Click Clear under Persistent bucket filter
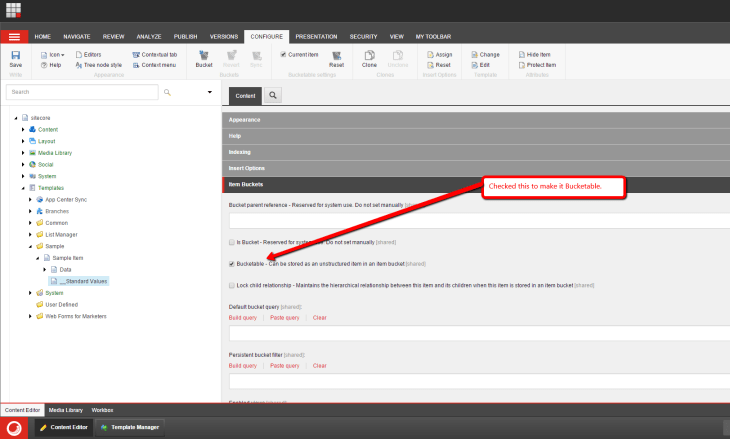Viewport: 730px width, 439px height. (x=319, y=366)
